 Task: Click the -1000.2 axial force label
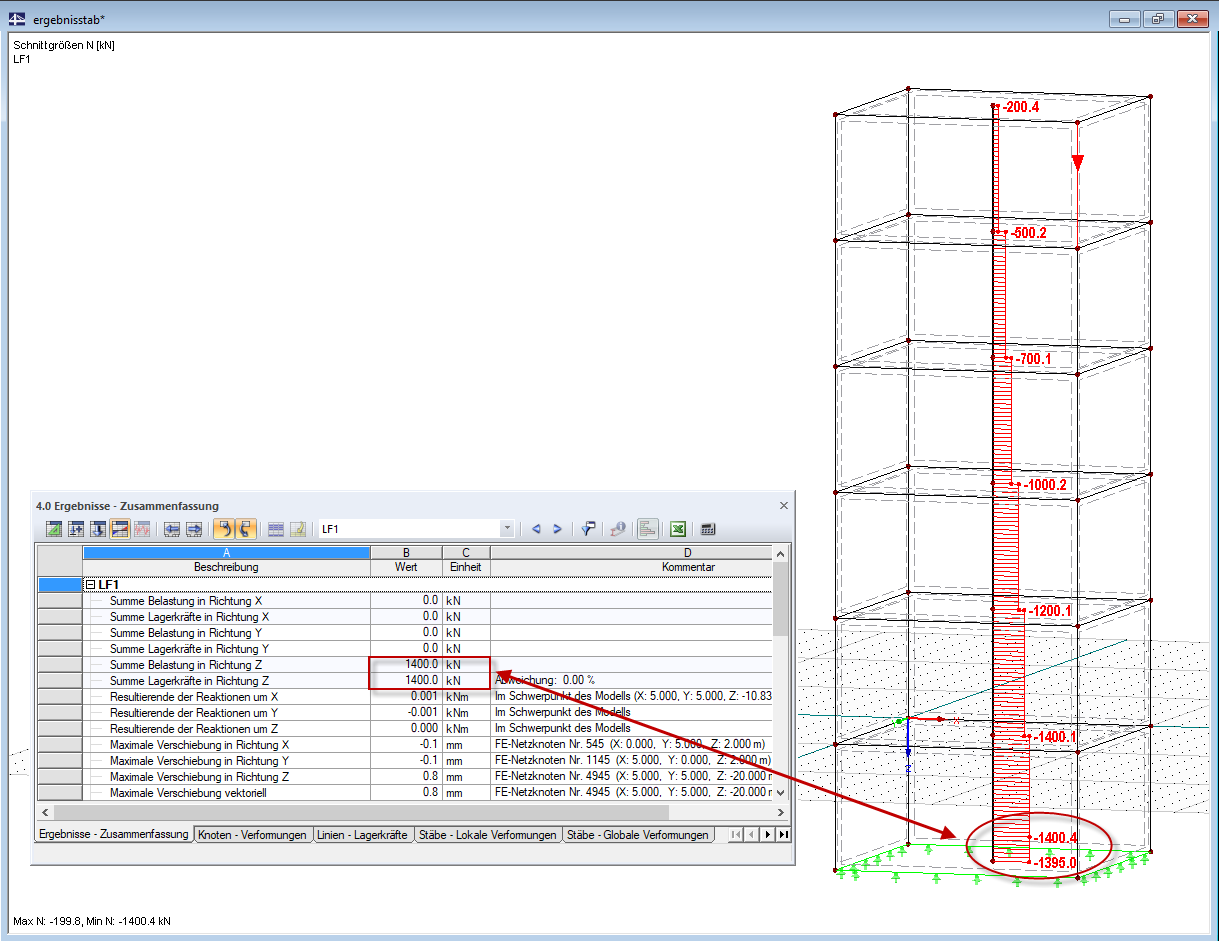pos(1045,485)
